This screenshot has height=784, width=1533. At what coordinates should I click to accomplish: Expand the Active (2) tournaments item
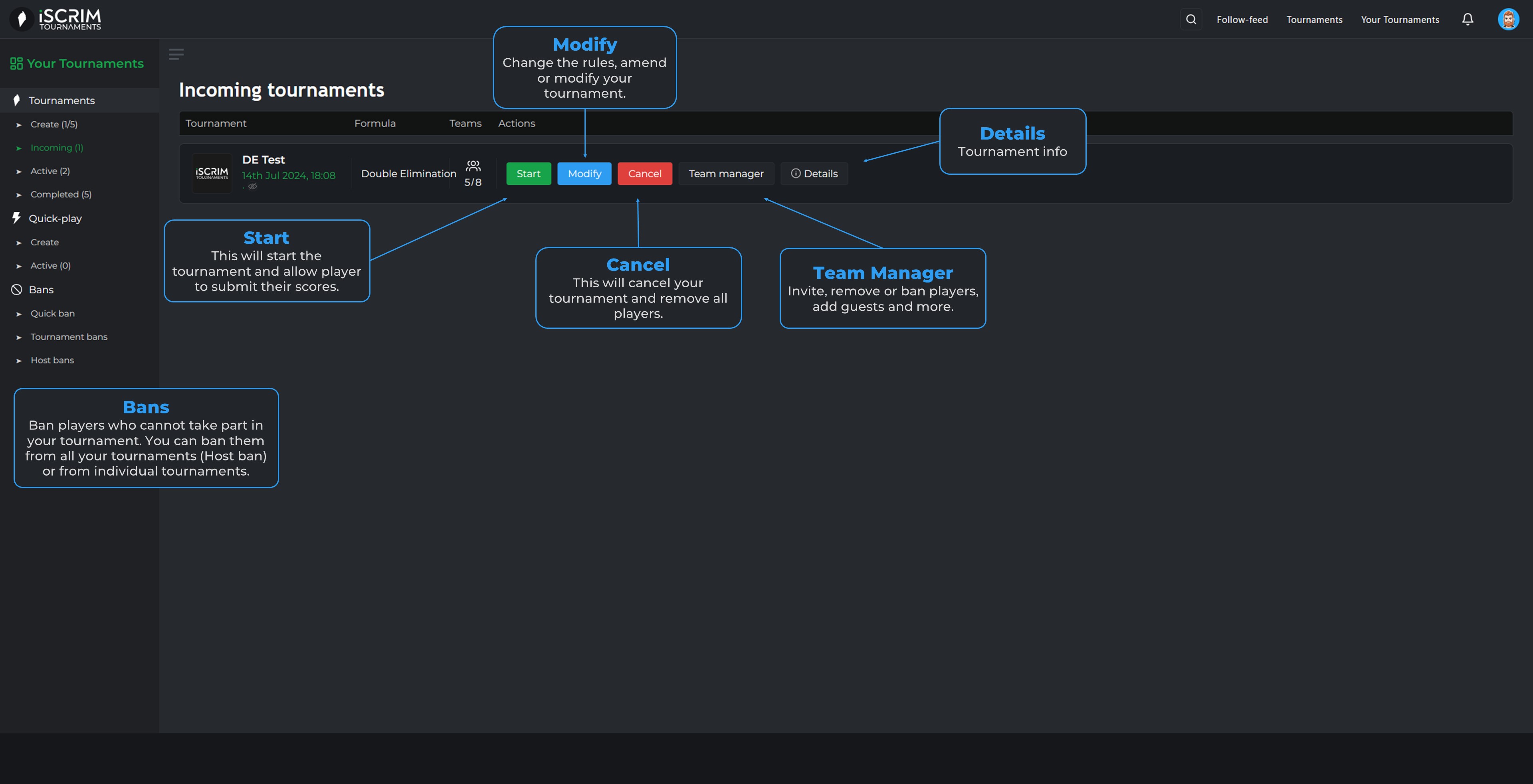(50, 171)
